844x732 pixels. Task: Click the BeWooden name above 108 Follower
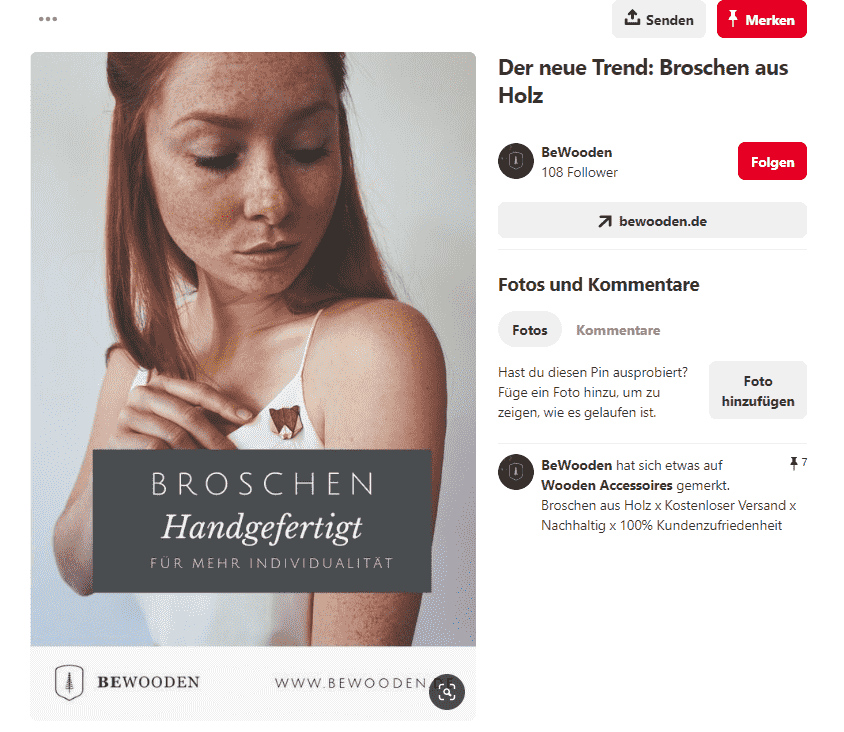point(576,152)
